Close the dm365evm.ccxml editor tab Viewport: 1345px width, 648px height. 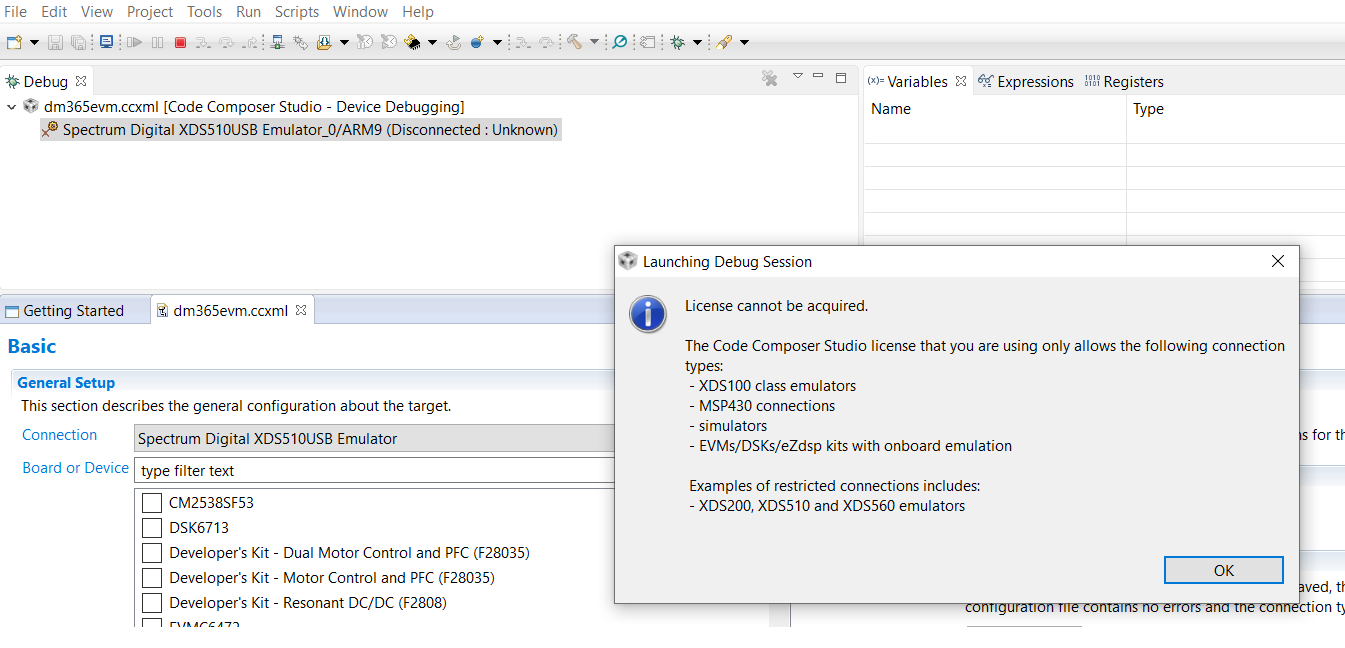point(300,310)
